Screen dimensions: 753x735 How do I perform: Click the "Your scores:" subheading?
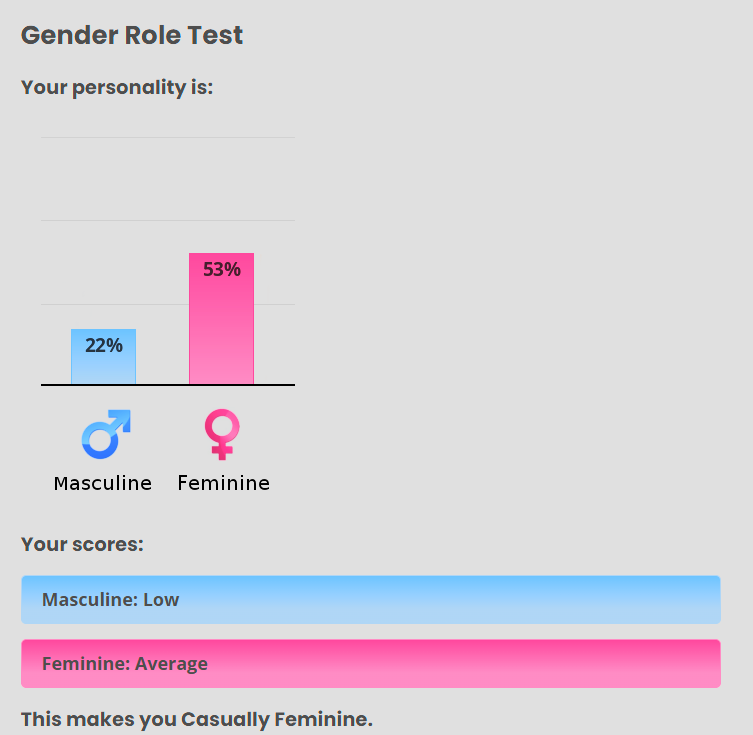pyautogui.click(x=82, y=544)
